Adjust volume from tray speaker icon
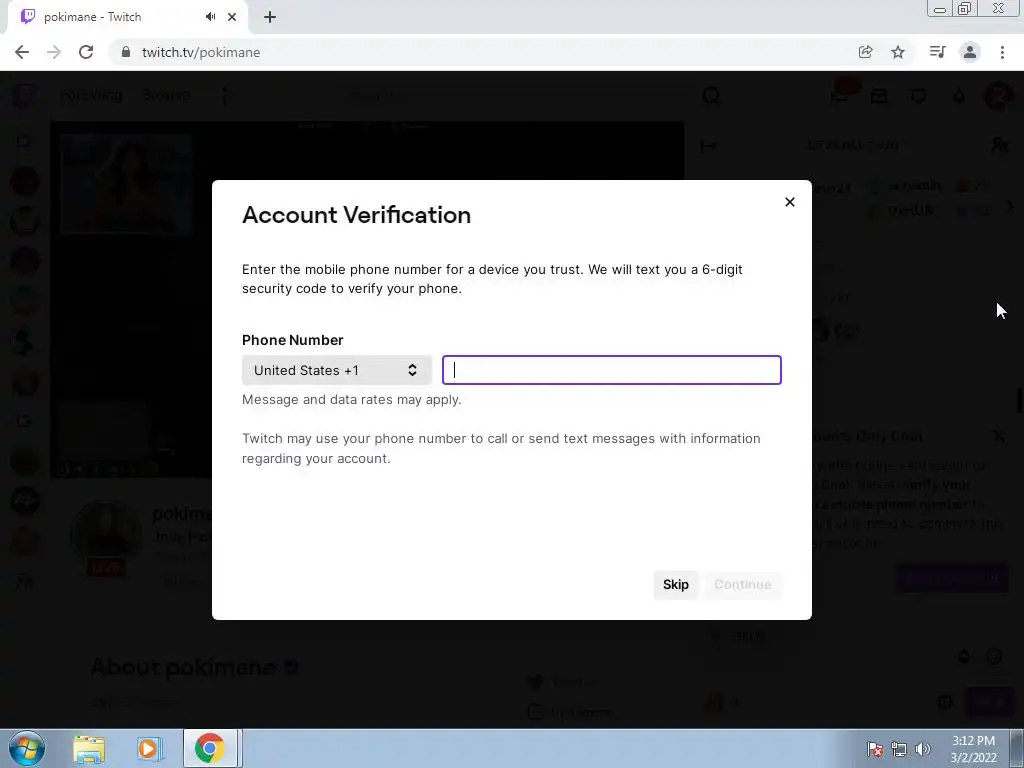Screen dimensions: 1024x768 click(923, 749)
